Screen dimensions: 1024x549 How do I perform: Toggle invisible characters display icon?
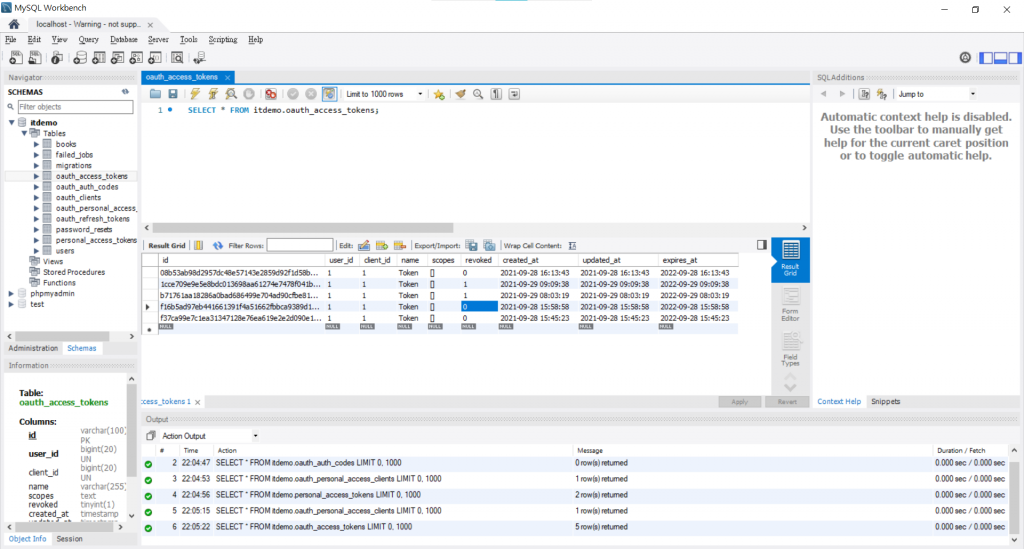click(496, 94)
